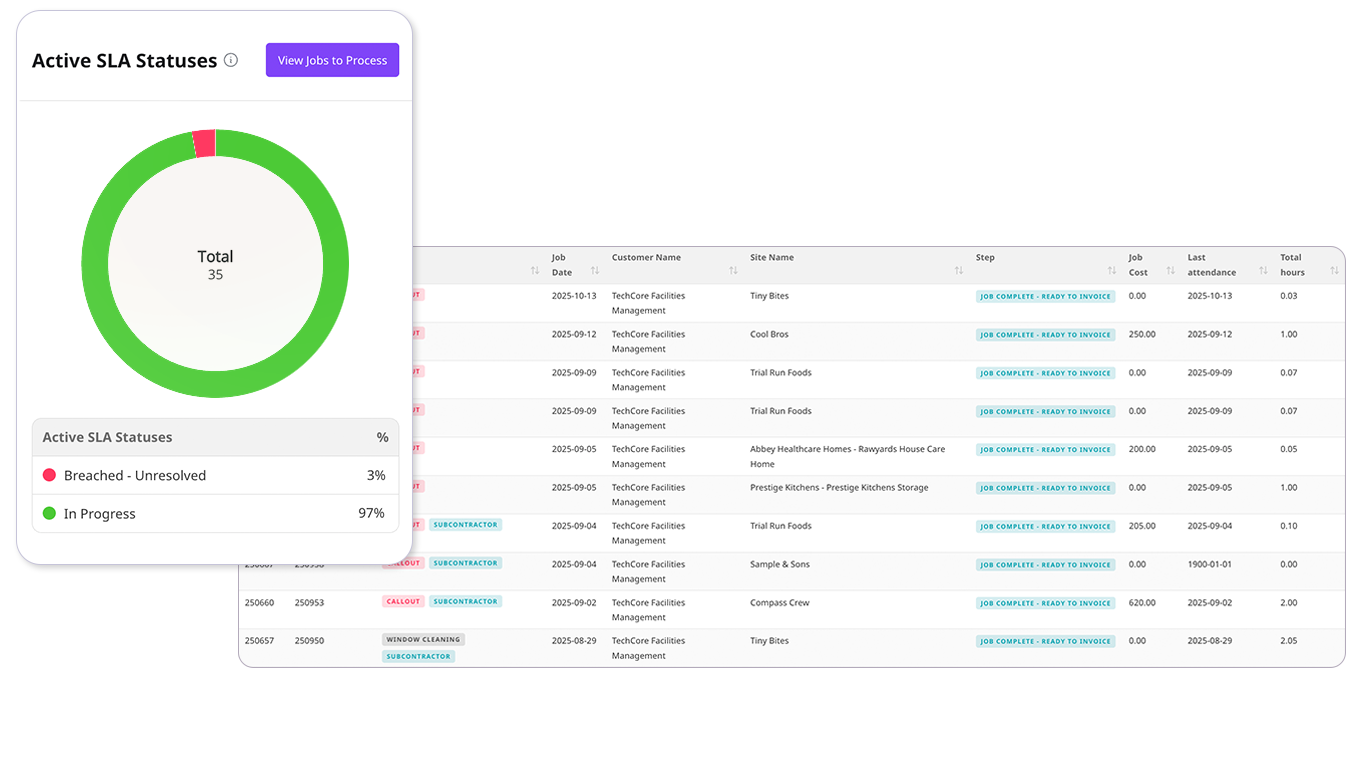The image size is (1366, 768).
Task: Click Last attendance sort icon
Action: [1264, 271]
